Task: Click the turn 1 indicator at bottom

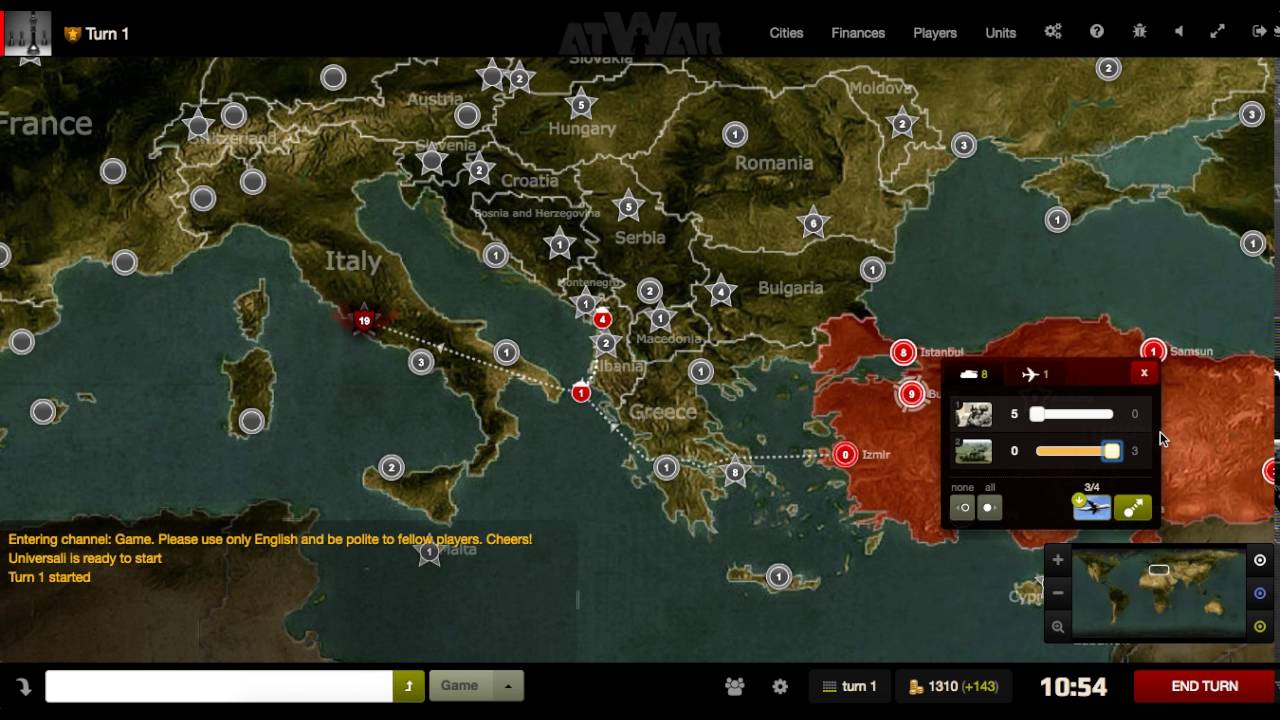Action: (x=849, y=686)
